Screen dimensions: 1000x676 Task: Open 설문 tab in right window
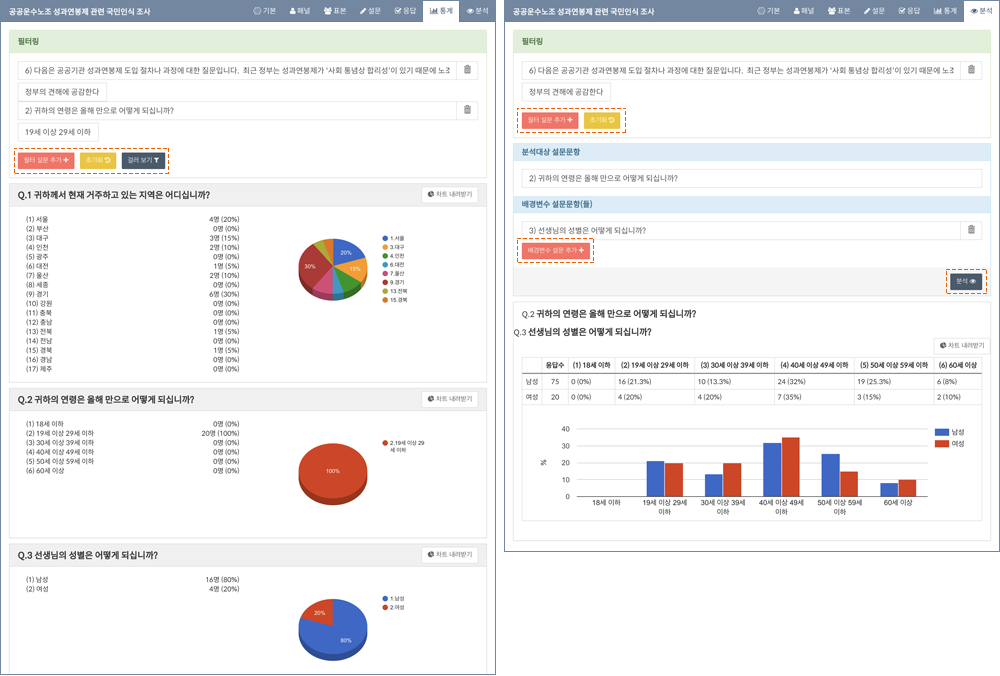coord(874,11)
